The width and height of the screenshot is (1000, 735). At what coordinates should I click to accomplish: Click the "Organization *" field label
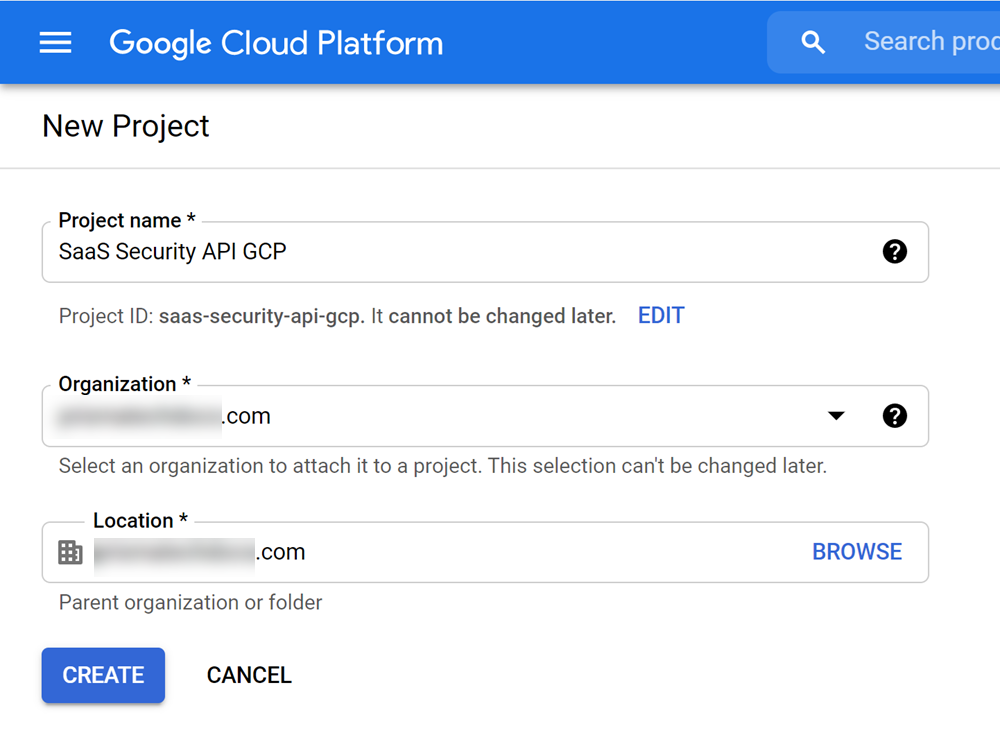pos(124,385)
